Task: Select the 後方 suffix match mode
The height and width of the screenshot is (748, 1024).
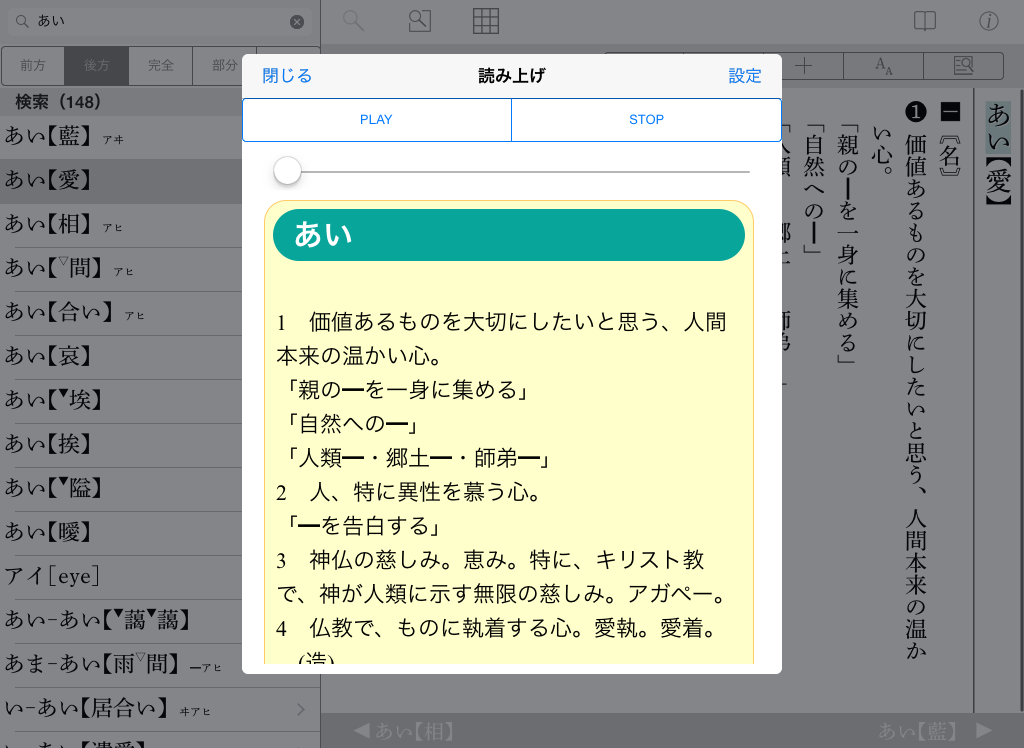Action: coord(97,66)
